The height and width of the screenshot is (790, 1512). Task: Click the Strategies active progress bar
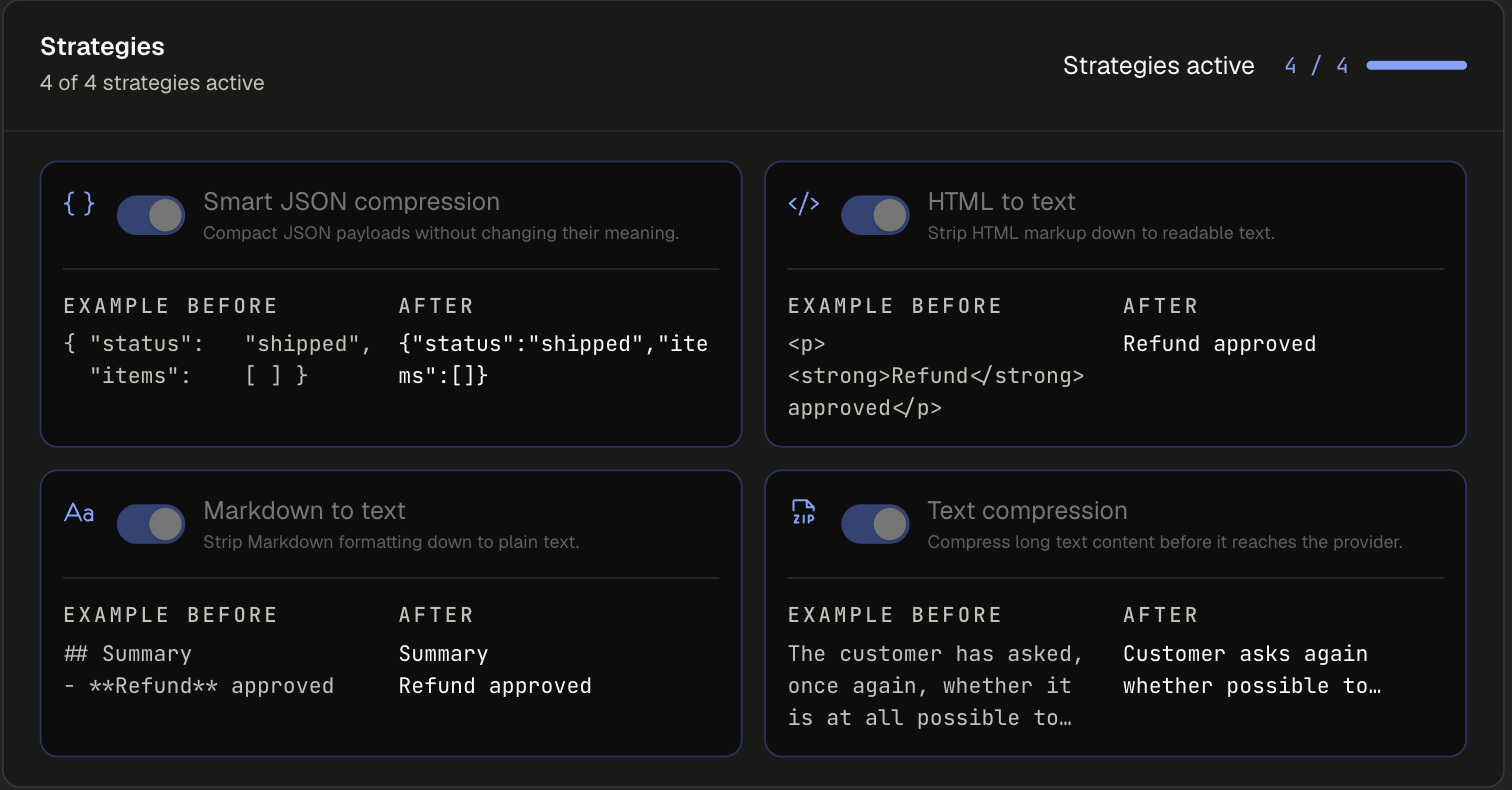pos(1416,66)
